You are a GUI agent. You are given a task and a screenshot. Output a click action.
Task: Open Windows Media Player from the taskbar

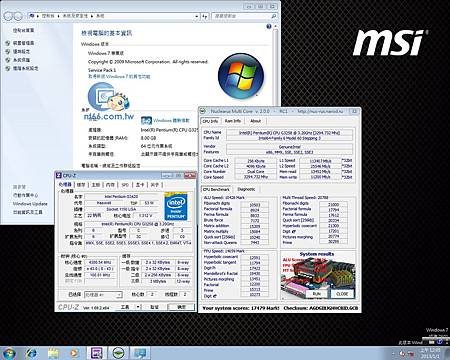pyautogui.click(x=74, y=353)
